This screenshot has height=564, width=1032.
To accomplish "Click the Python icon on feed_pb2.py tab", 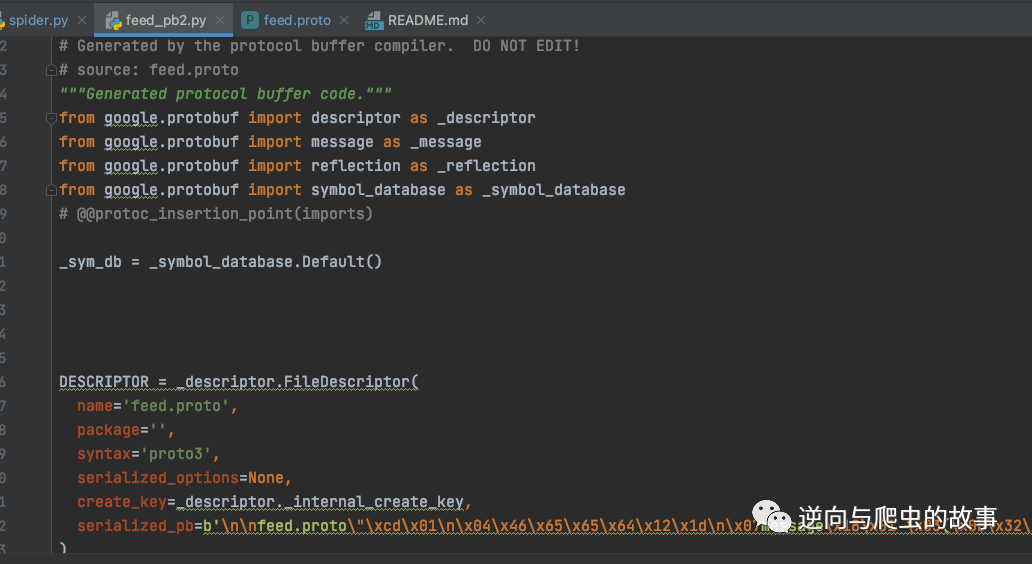I will coord(113,20).
